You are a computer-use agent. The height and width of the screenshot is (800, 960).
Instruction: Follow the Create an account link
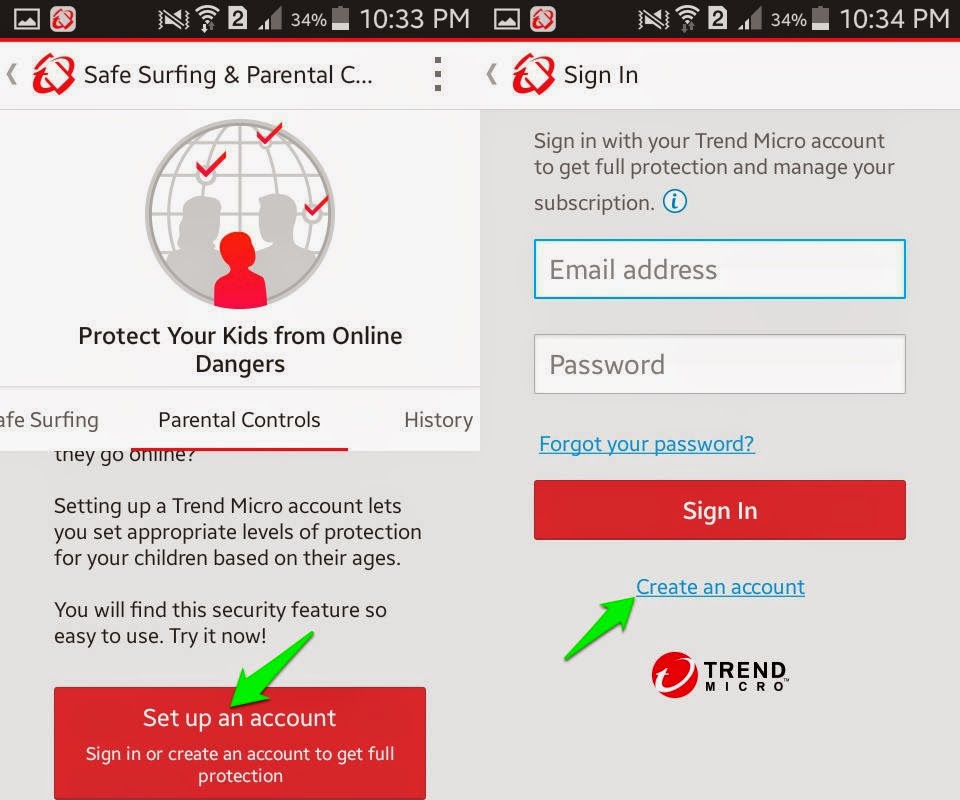[x=720, y=586]
